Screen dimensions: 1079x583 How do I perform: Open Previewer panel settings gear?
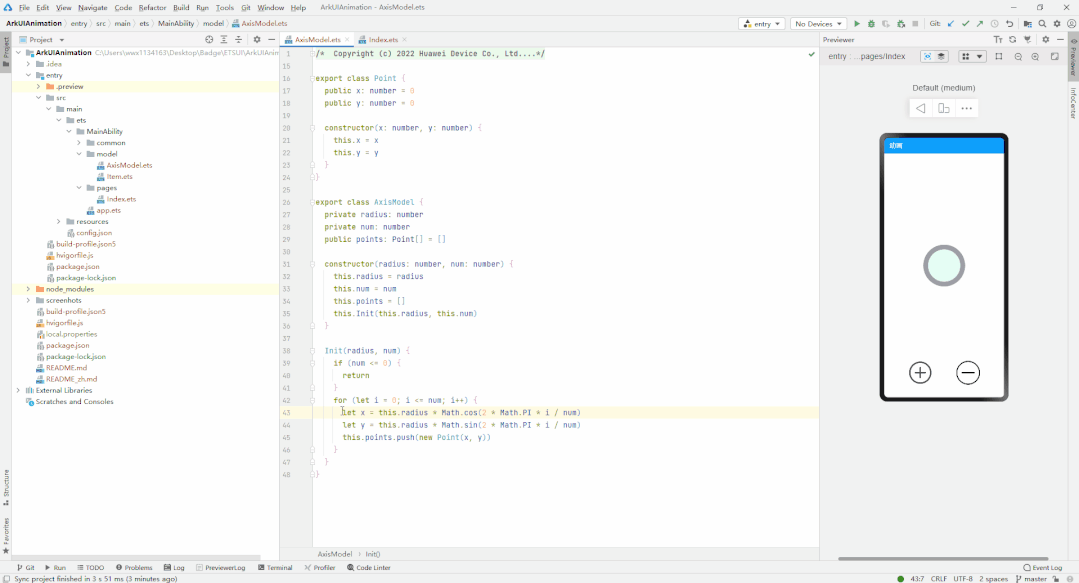coord(1046,40)
